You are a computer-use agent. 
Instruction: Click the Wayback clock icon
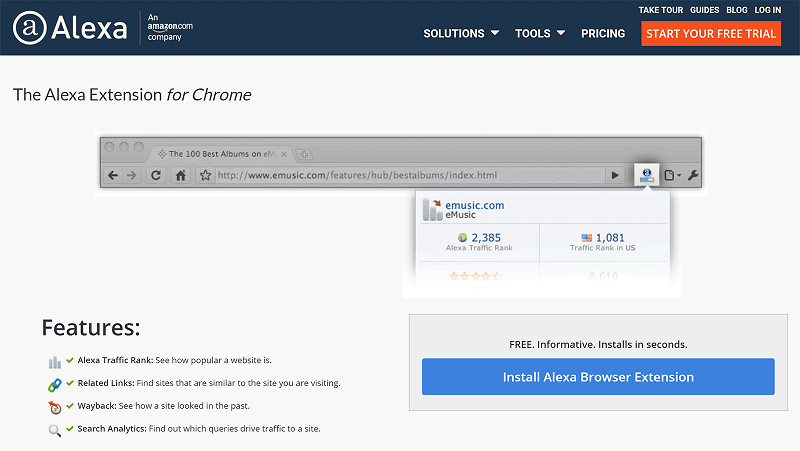click(x=55, y=408)
